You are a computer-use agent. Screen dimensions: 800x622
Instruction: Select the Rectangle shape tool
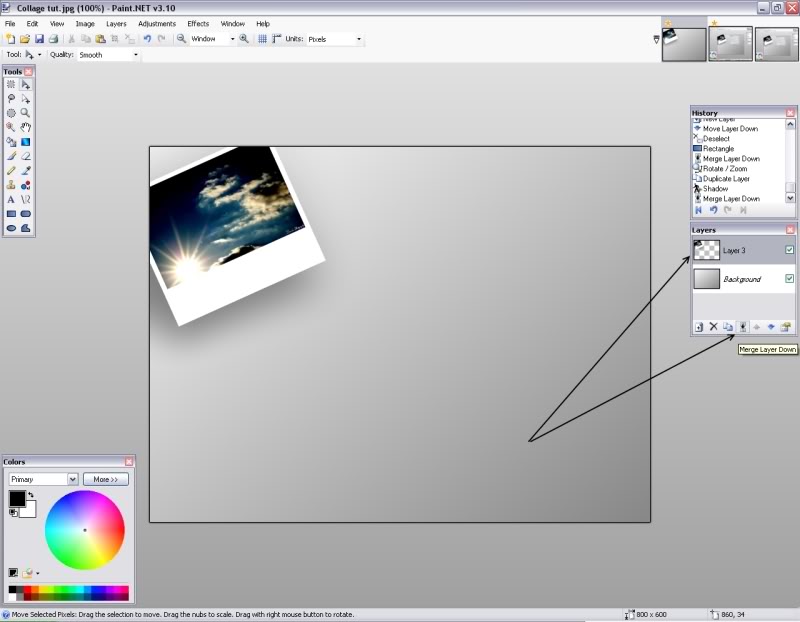tap(11, 214)
